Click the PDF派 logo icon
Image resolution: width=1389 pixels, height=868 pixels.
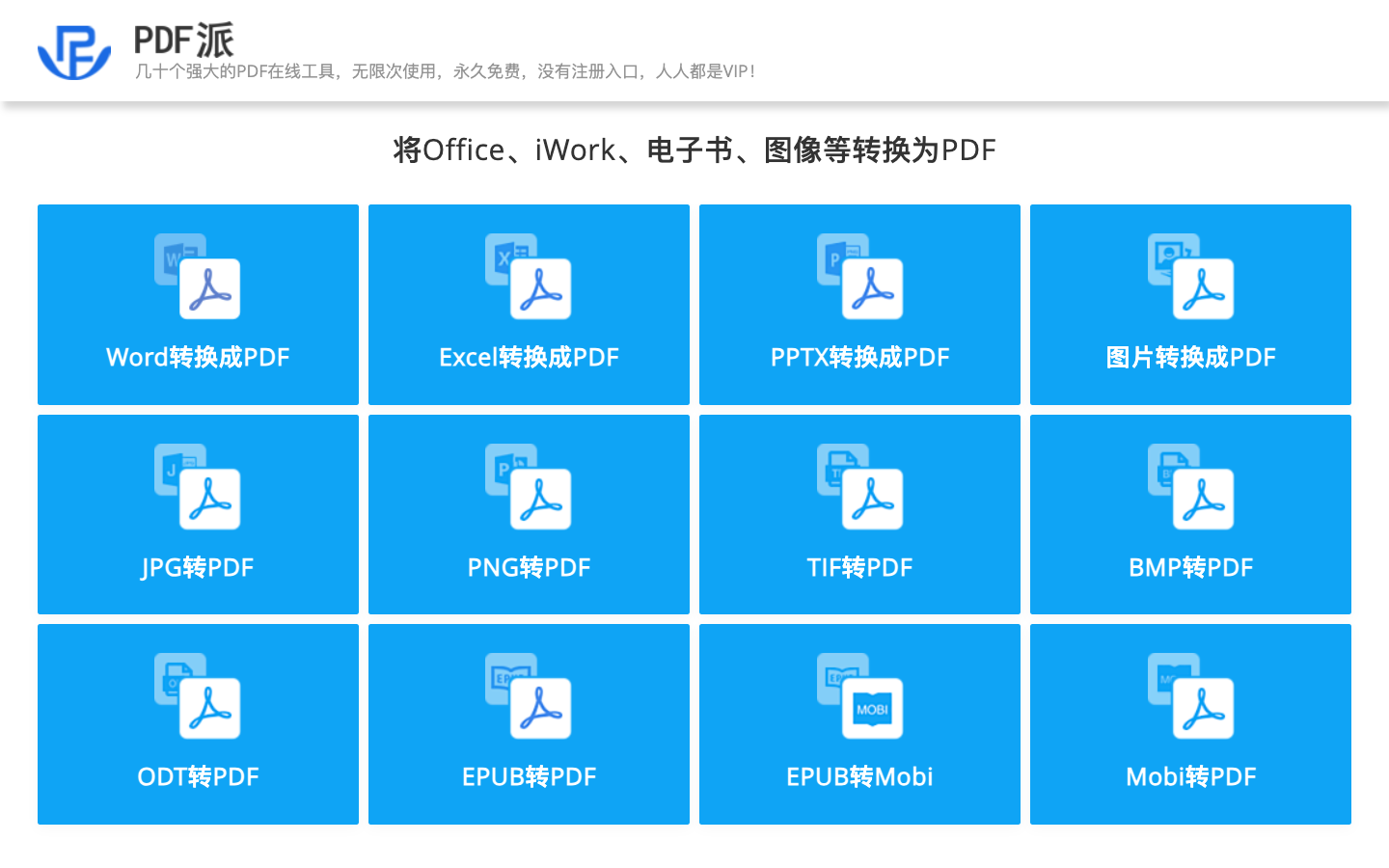coord(73,51)
